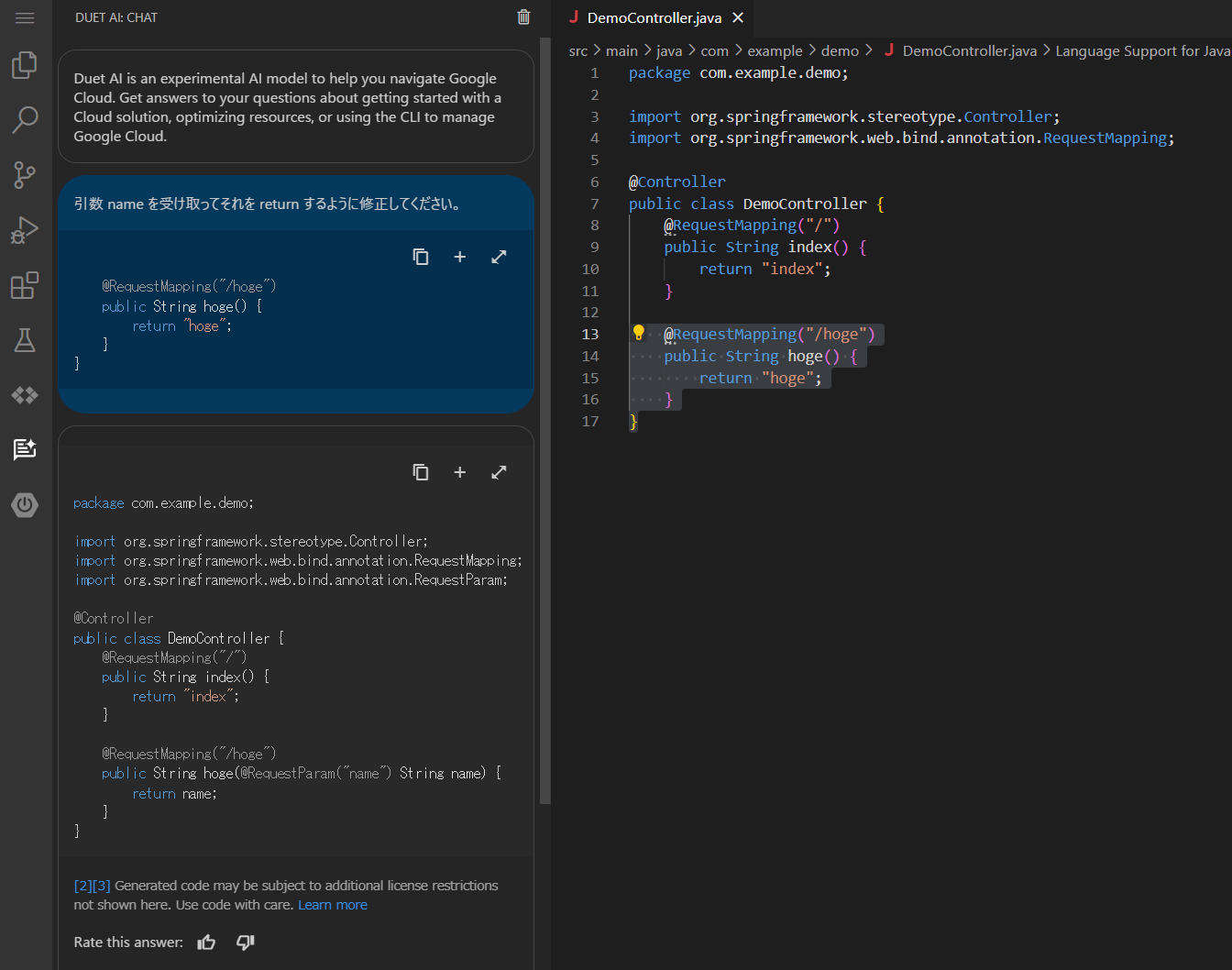Insert prompt code block with plus icon
Image resolution: width=1232 pixels, height=970 pixels.
[460, 257]
